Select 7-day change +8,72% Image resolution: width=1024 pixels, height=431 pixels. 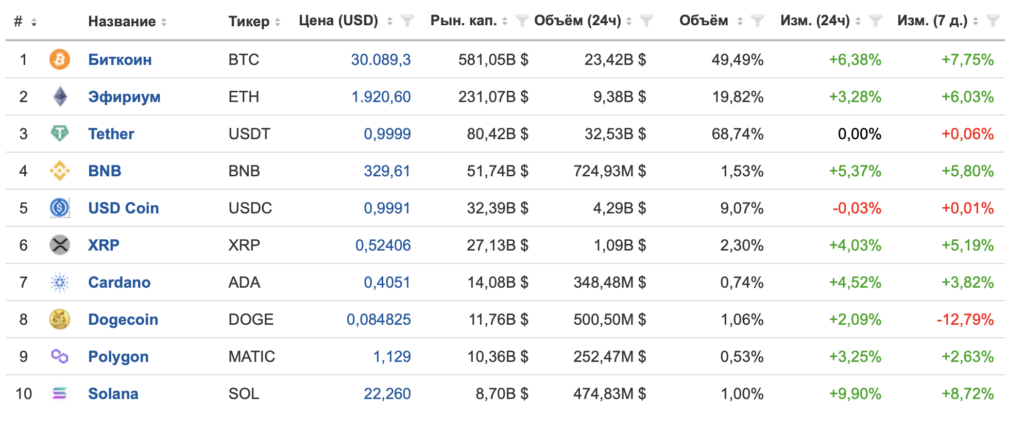coord(967,394)
